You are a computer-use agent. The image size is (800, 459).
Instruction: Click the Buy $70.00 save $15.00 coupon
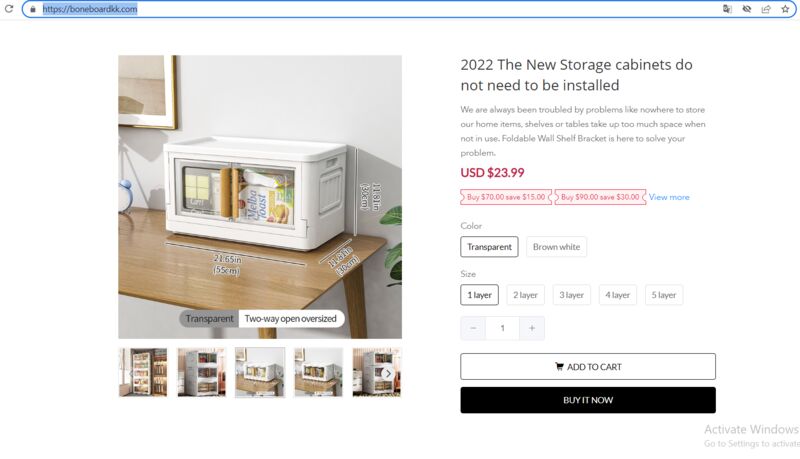(x=506, y=197)
